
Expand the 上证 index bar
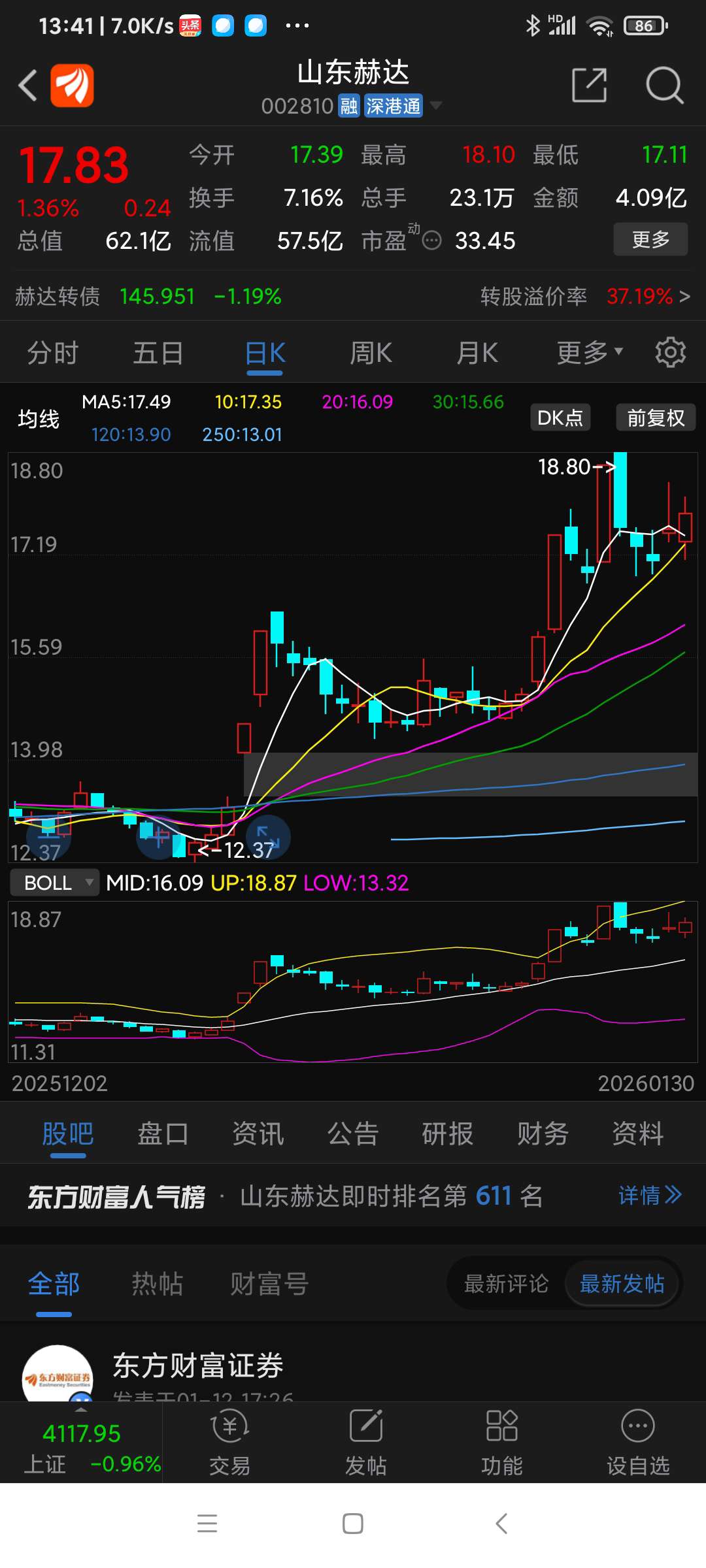pos(81,1441)
